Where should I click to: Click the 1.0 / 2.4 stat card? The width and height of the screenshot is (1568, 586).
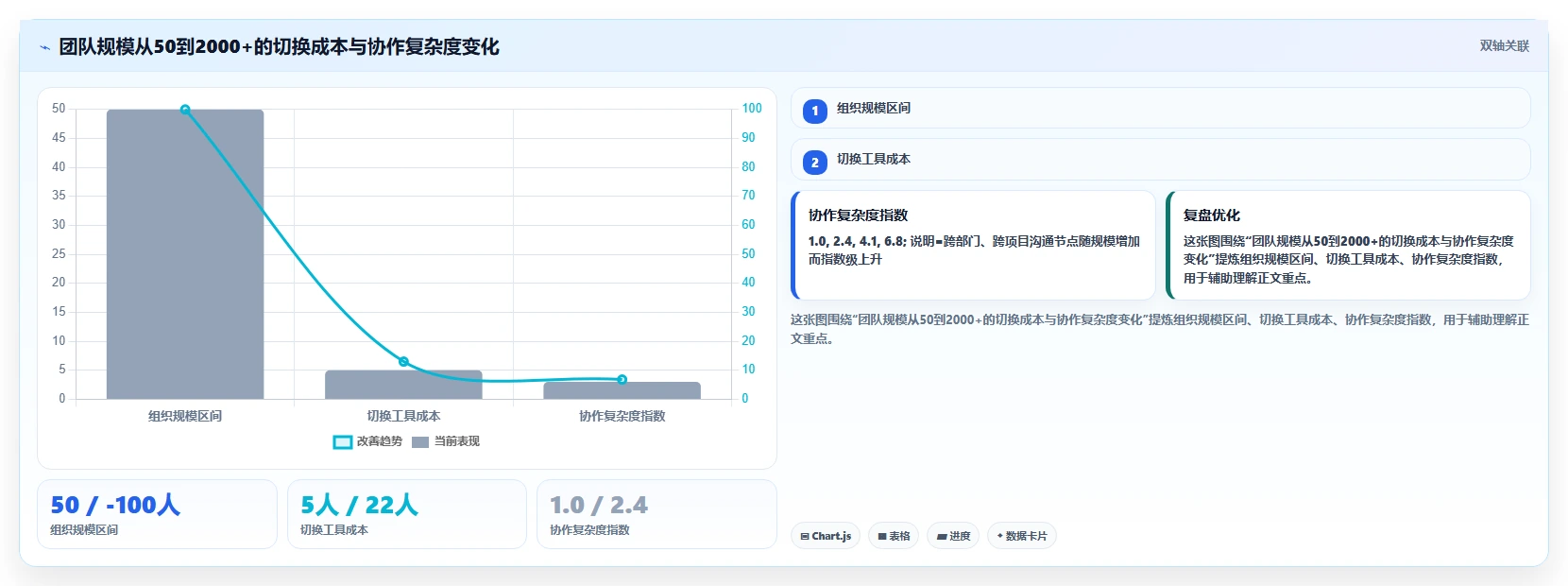coord(656,514)
